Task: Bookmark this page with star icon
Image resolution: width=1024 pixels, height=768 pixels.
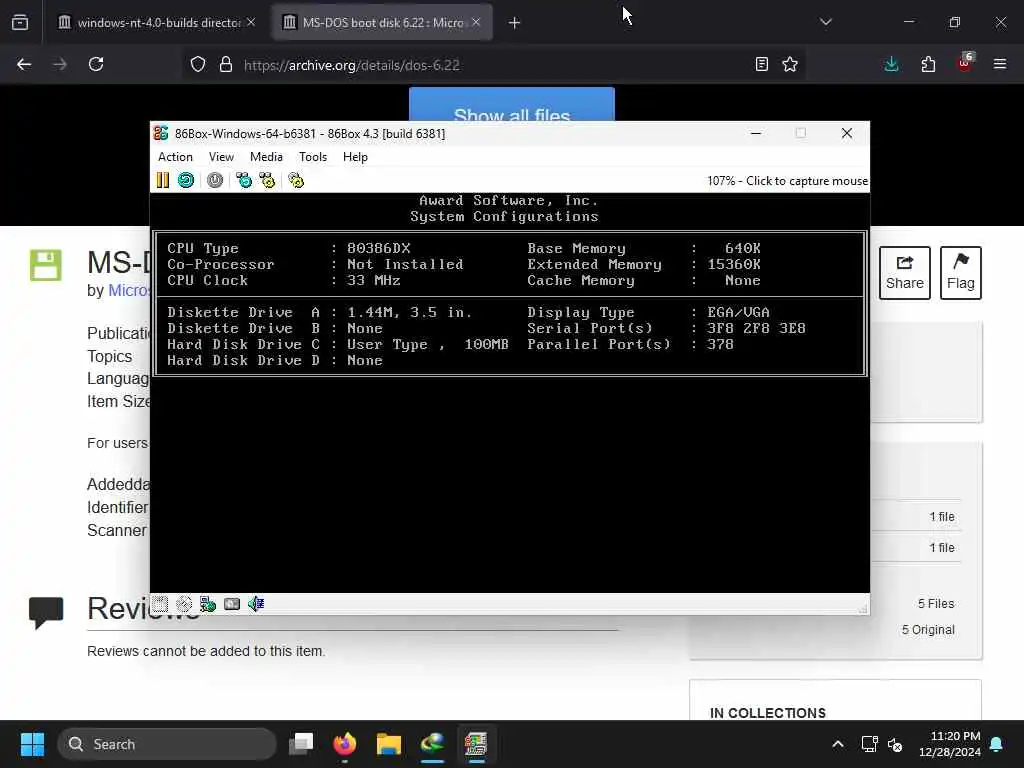Action: (790, 64)
